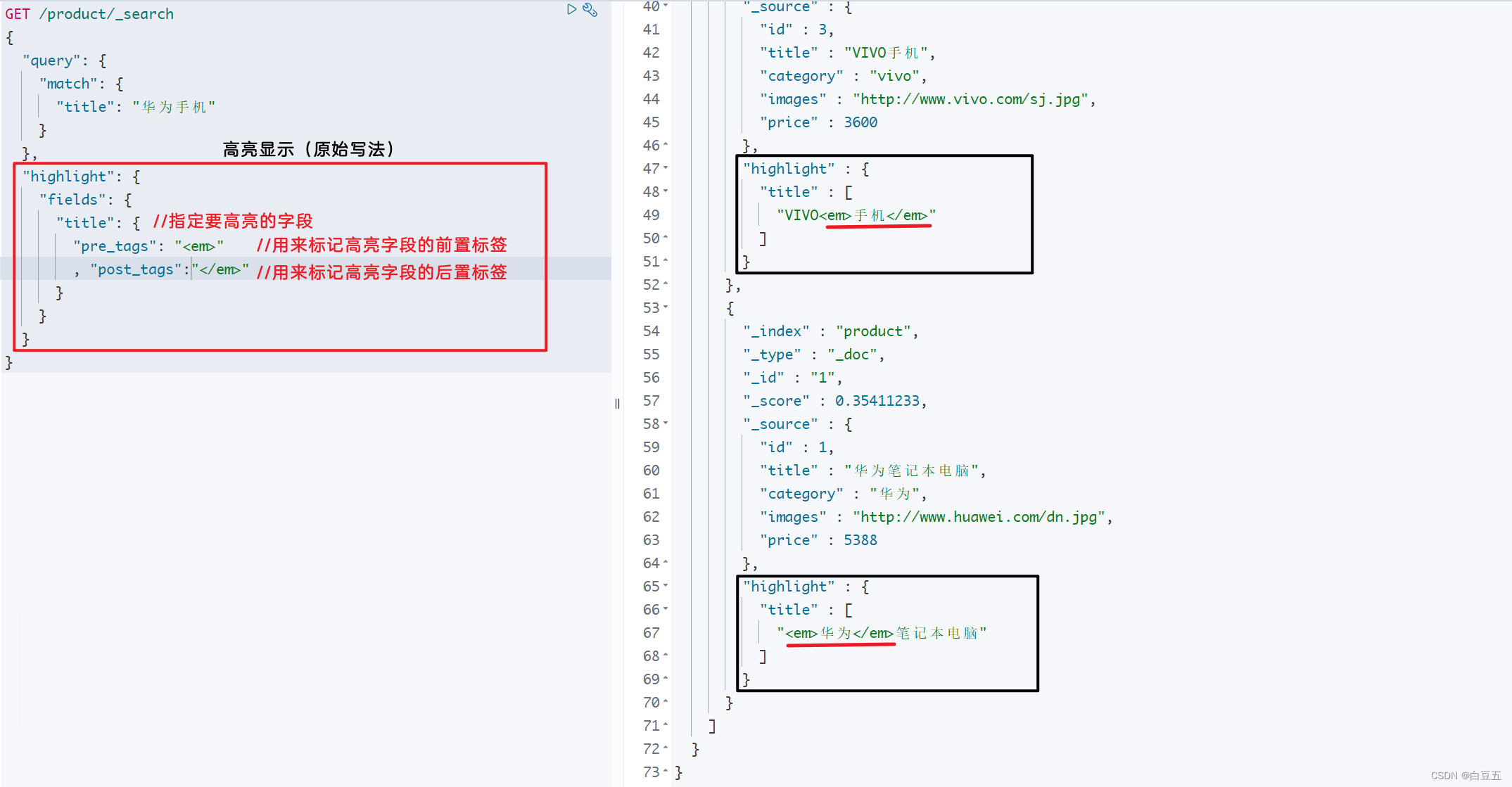Click the pane resize handle between editors
Image resolution: width=1512 pixels, height=787 pixels.
point(617,403)
